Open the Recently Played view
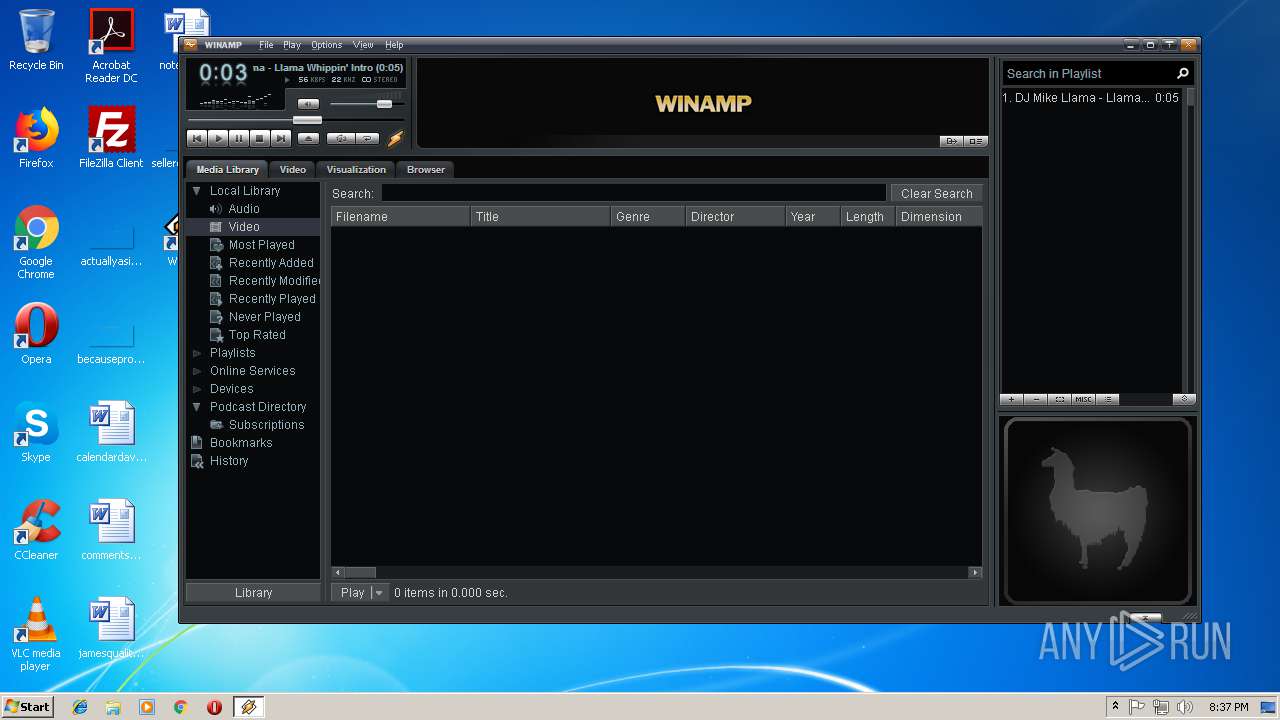Screen dimensions: 1280x720 click(x=272, y=299)
